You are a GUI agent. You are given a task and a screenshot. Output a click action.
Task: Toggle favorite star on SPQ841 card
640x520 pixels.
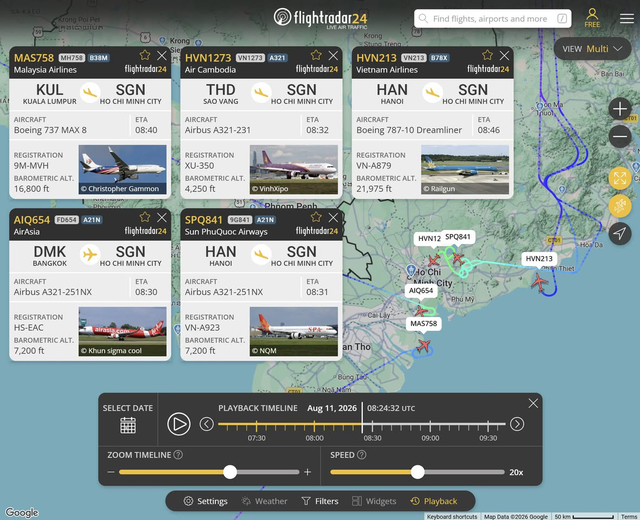tap(316, 217)
